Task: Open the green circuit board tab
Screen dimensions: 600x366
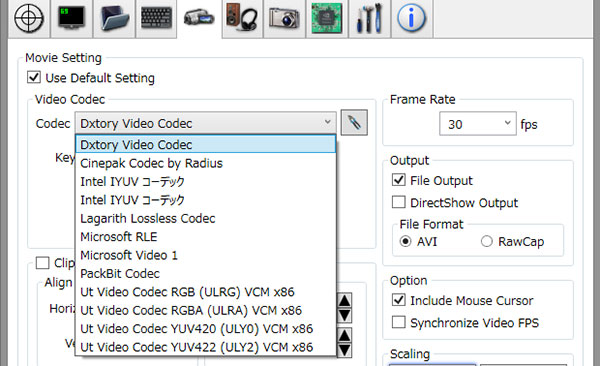Action: click(x=327, y=18)
